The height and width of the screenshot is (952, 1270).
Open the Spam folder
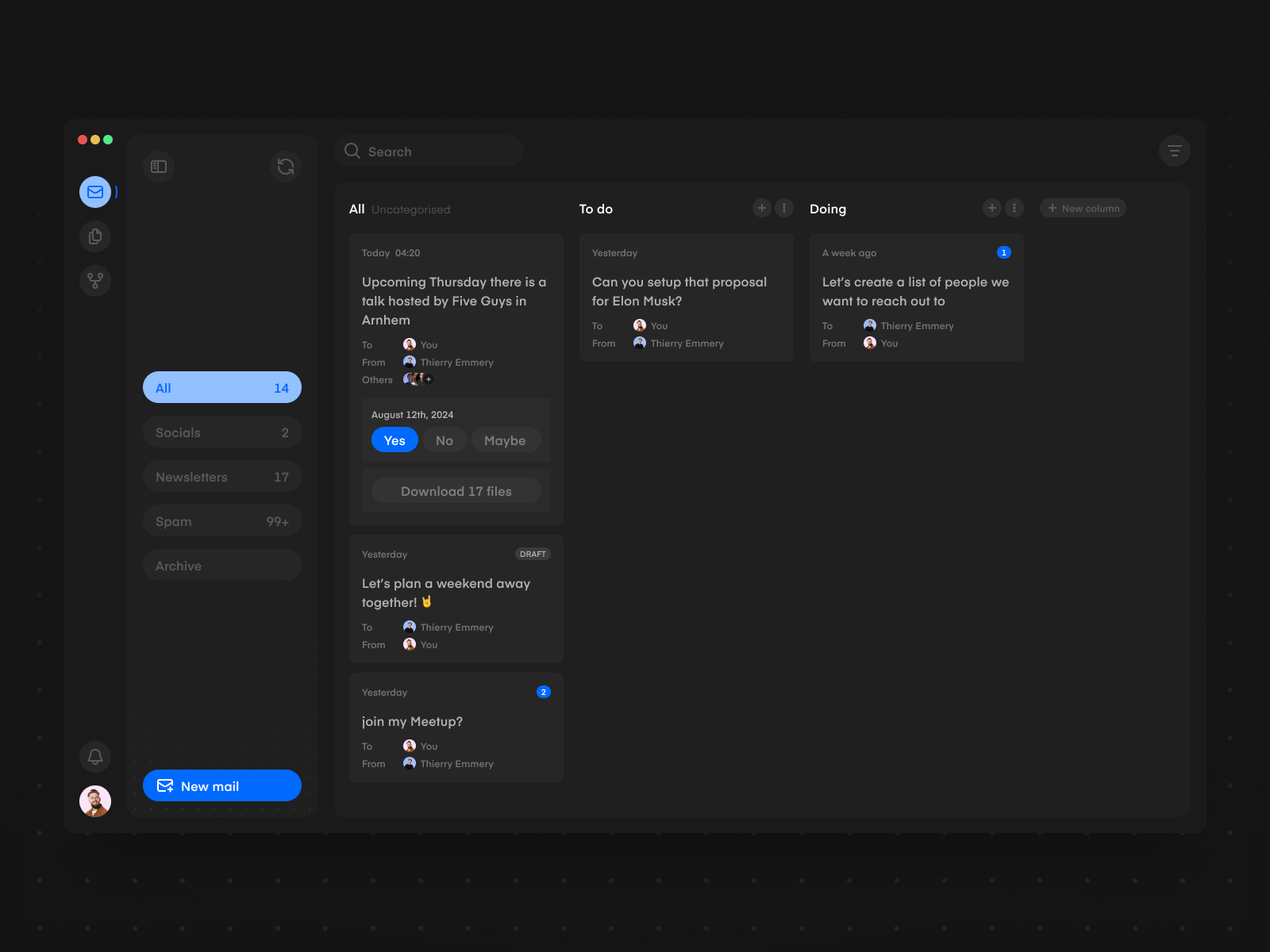point(221,520)
